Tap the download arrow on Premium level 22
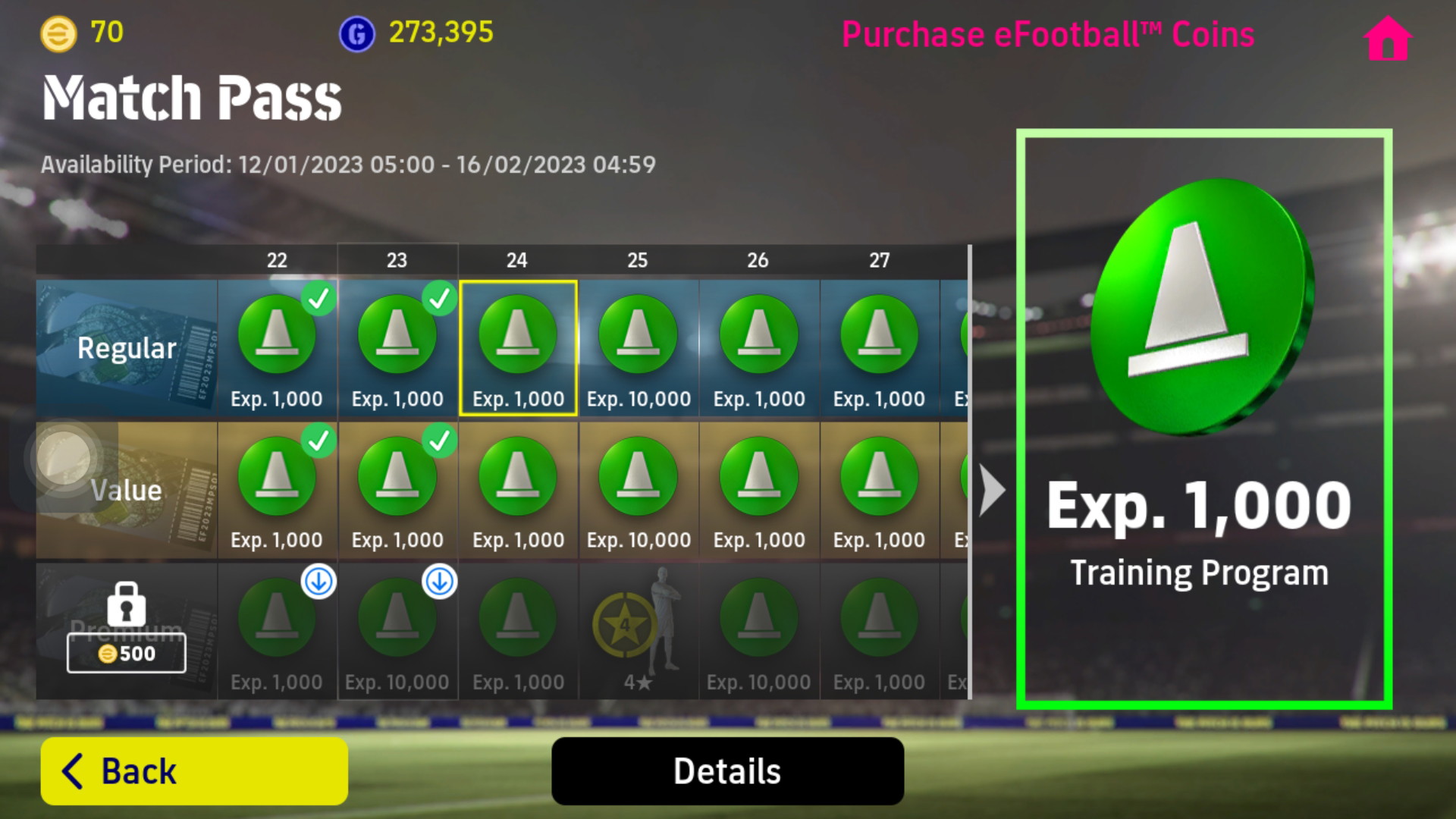This screenshot has height=819, width=1456. [x=319, y=582]
